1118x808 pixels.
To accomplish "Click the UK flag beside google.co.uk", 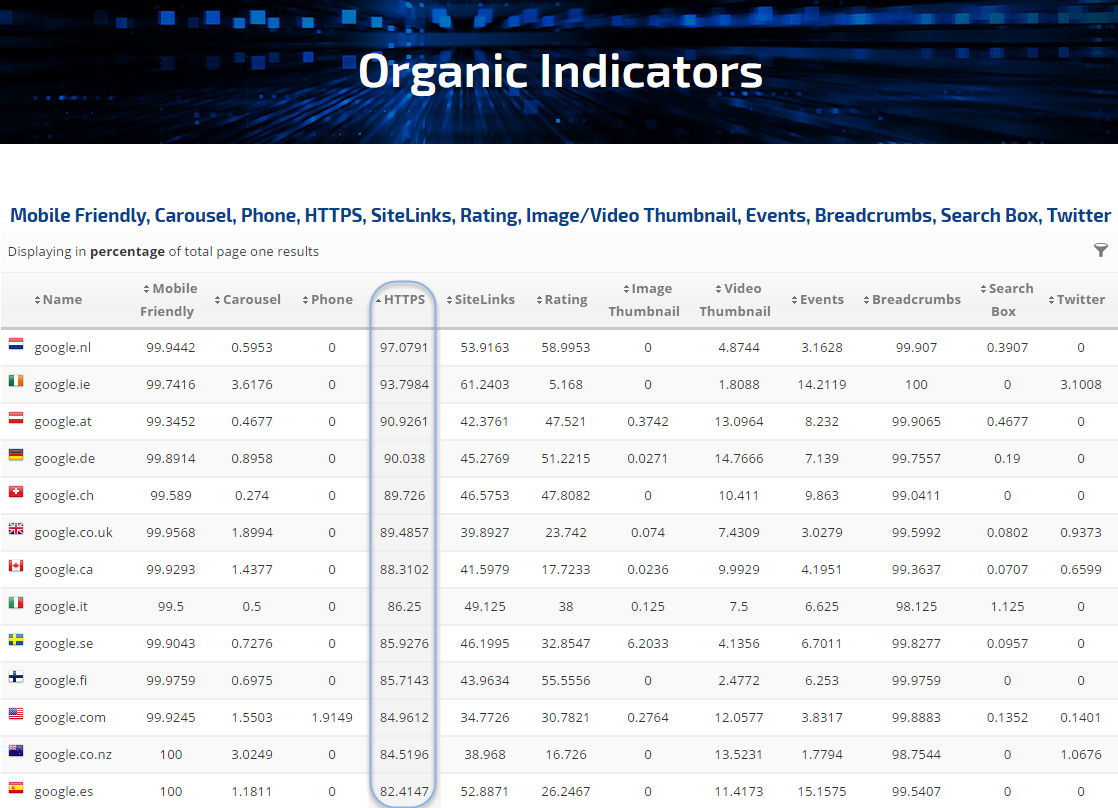I will pos(16,530).
